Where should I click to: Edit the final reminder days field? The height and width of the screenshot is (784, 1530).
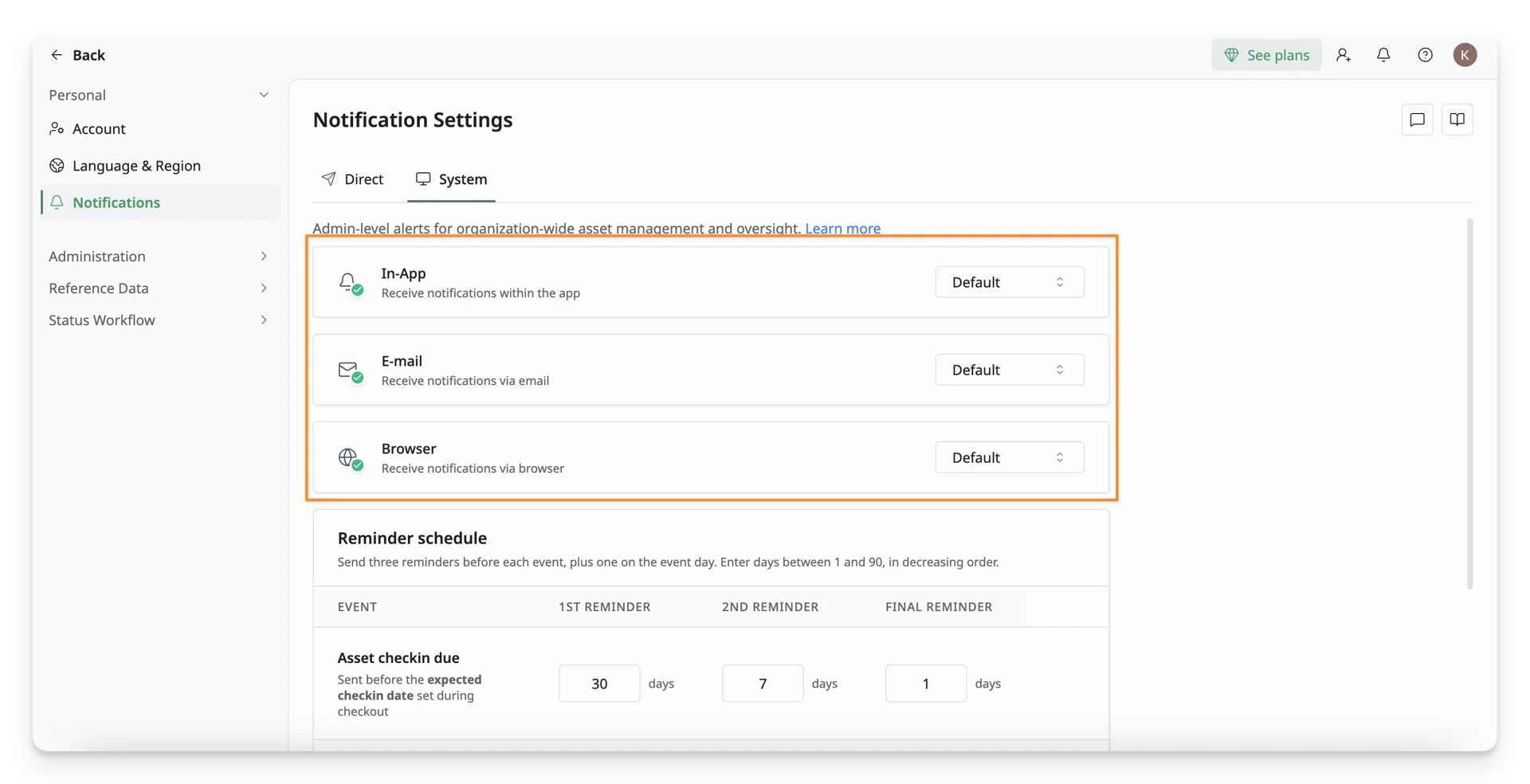coord(926,684)
